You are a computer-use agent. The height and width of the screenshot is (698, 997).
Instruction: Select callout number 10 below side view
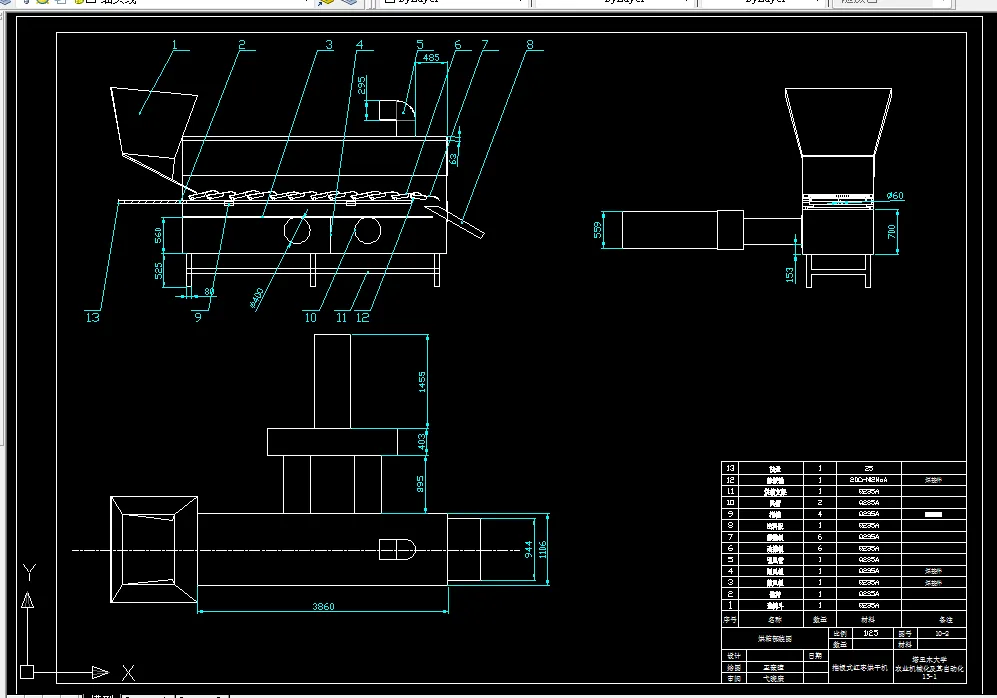(x=310, y=317)
